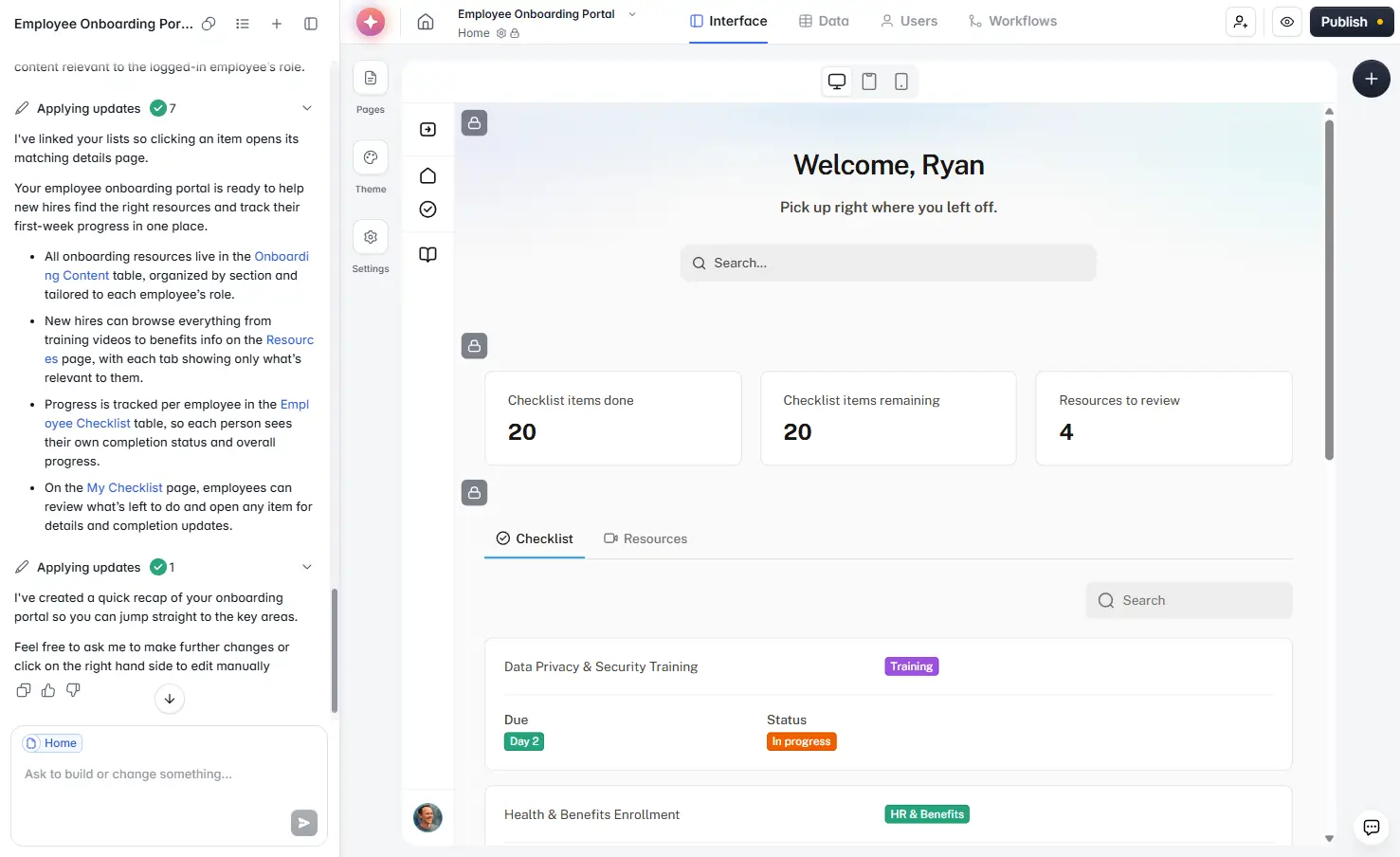This screenshot has width=1400, height=857.
Task: Select desktop preview mode
Action: 837,82
